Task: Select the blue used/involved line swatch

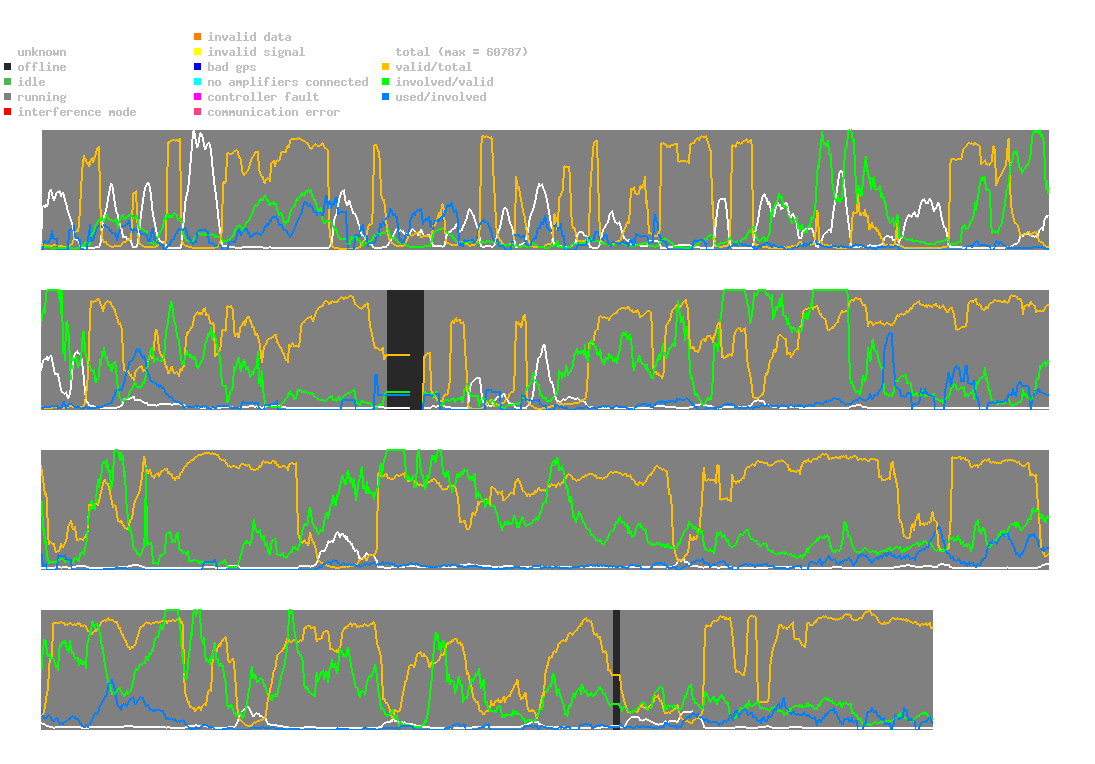Action: 386,97
